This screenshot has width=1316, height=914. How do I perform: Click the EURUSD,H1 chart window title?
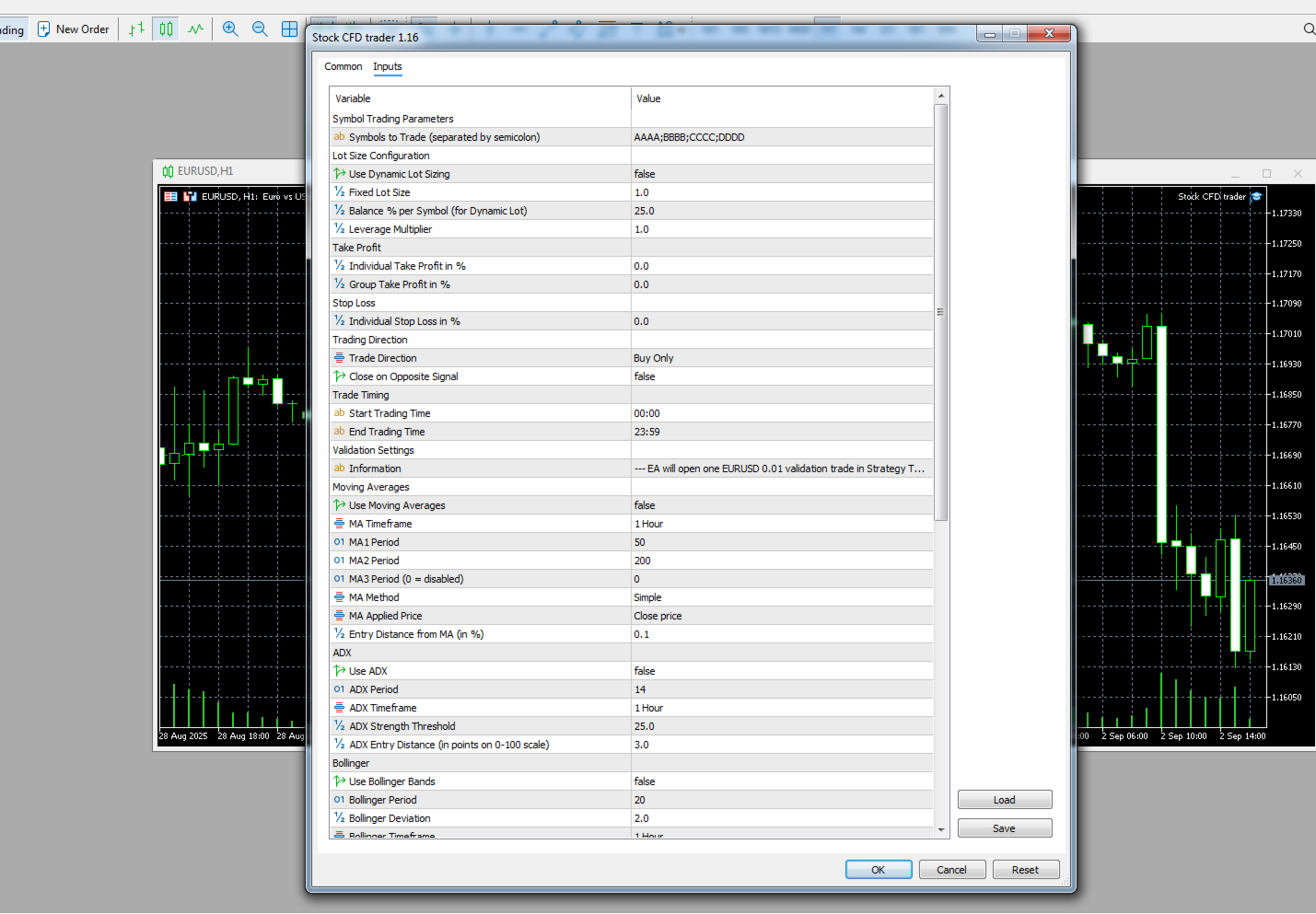(x=205, y=171)
